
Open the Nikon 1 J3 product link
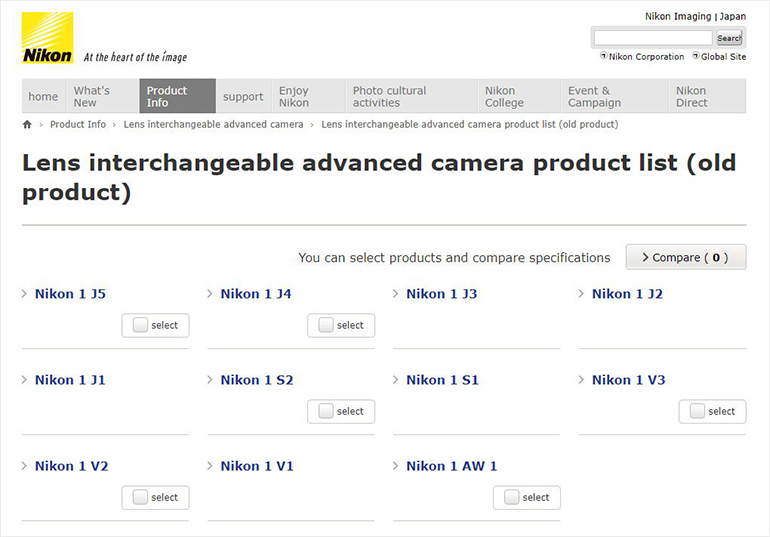441,294
